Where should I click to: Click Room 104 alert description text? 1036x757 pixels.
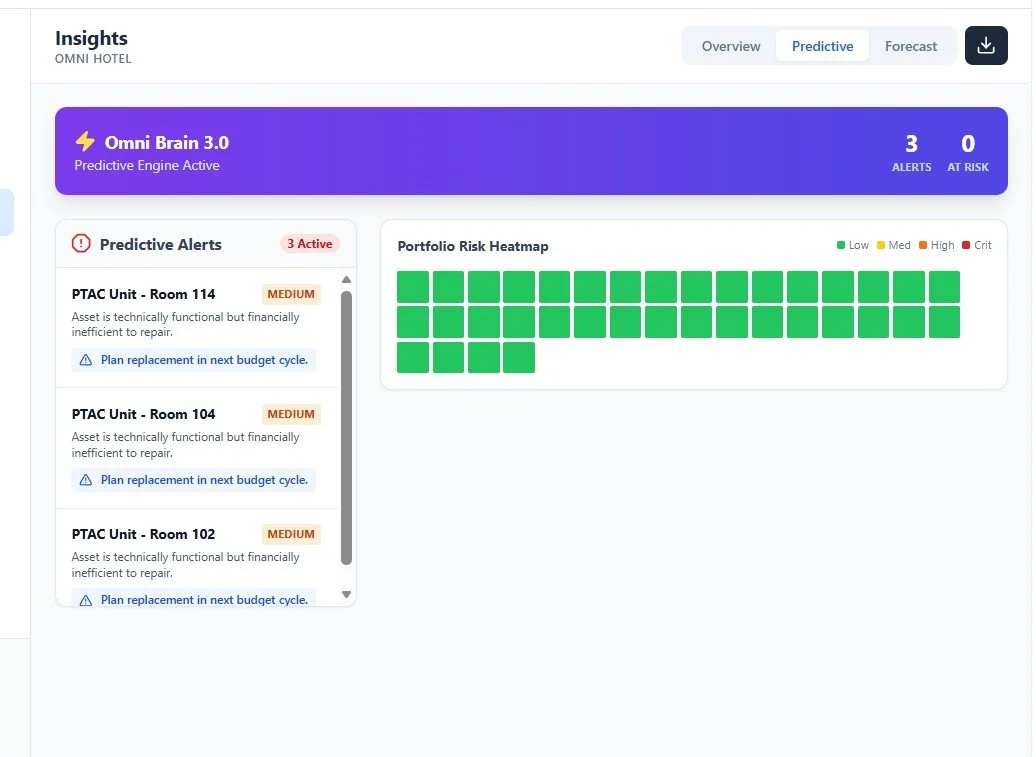click(186, 445)
